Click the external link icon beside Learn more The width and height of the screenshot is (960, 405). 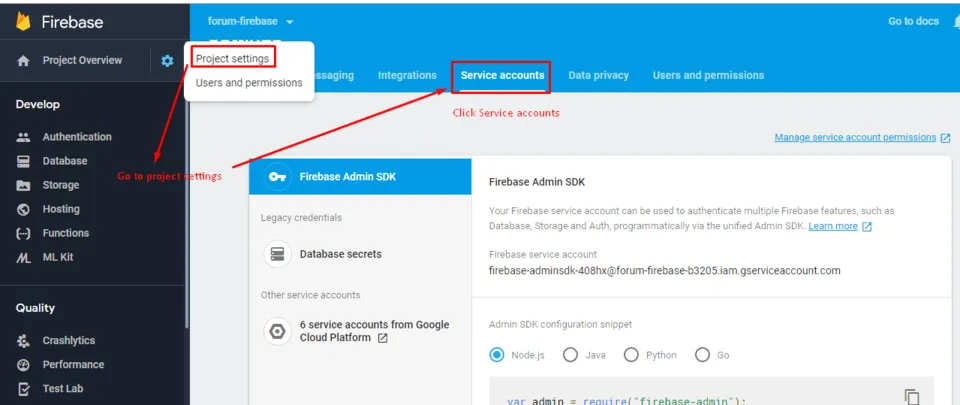[x=866, y=226]
